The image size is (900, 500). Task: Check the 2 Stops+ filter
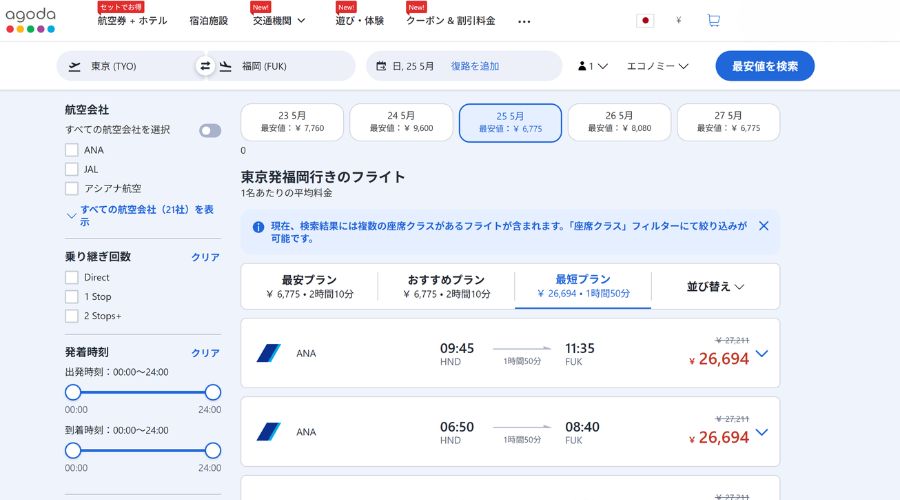(x=72, y=316)
